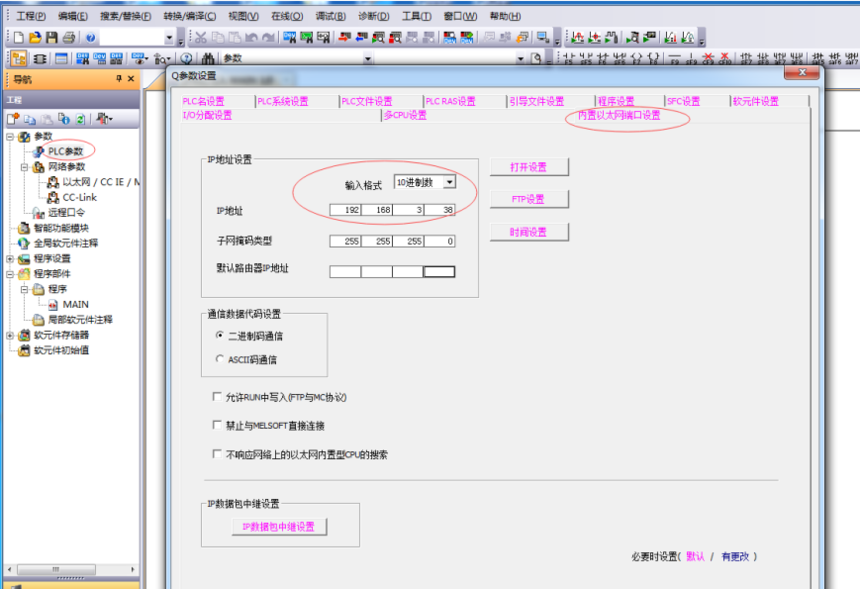Insert open contact using F5 ladder icon
Viewport: 860px width, 589px height.
pos(568,58)
